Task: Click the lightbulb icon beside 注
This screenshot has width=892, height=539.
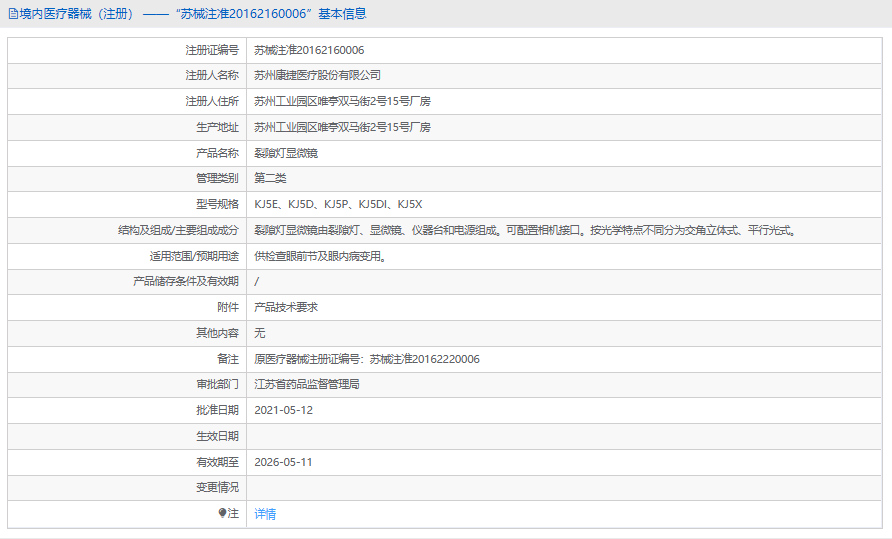Action: (222, 513)
